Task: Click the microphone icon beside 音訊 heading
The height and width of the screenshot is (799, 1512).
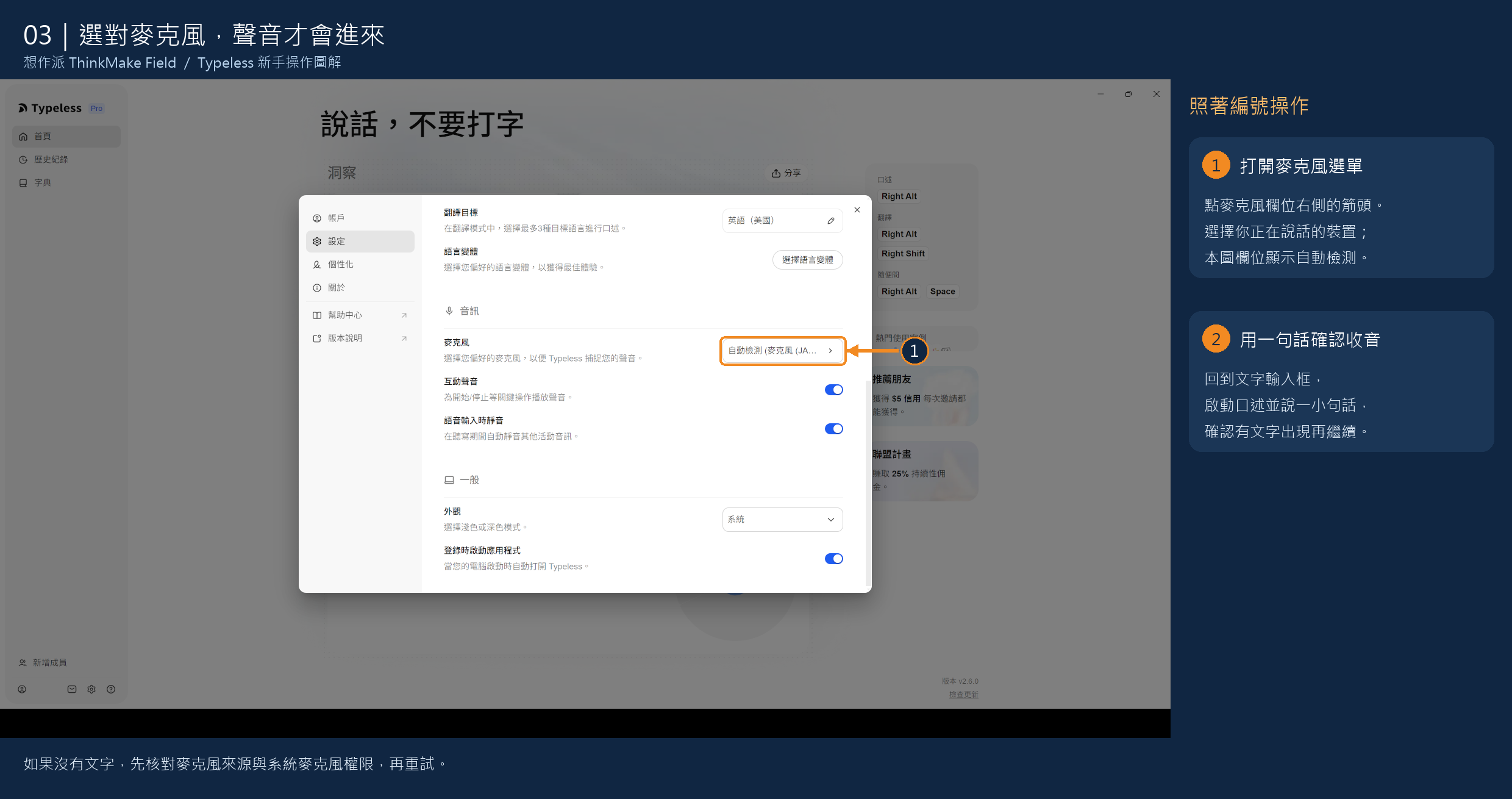Action: [x=449, y=311]
